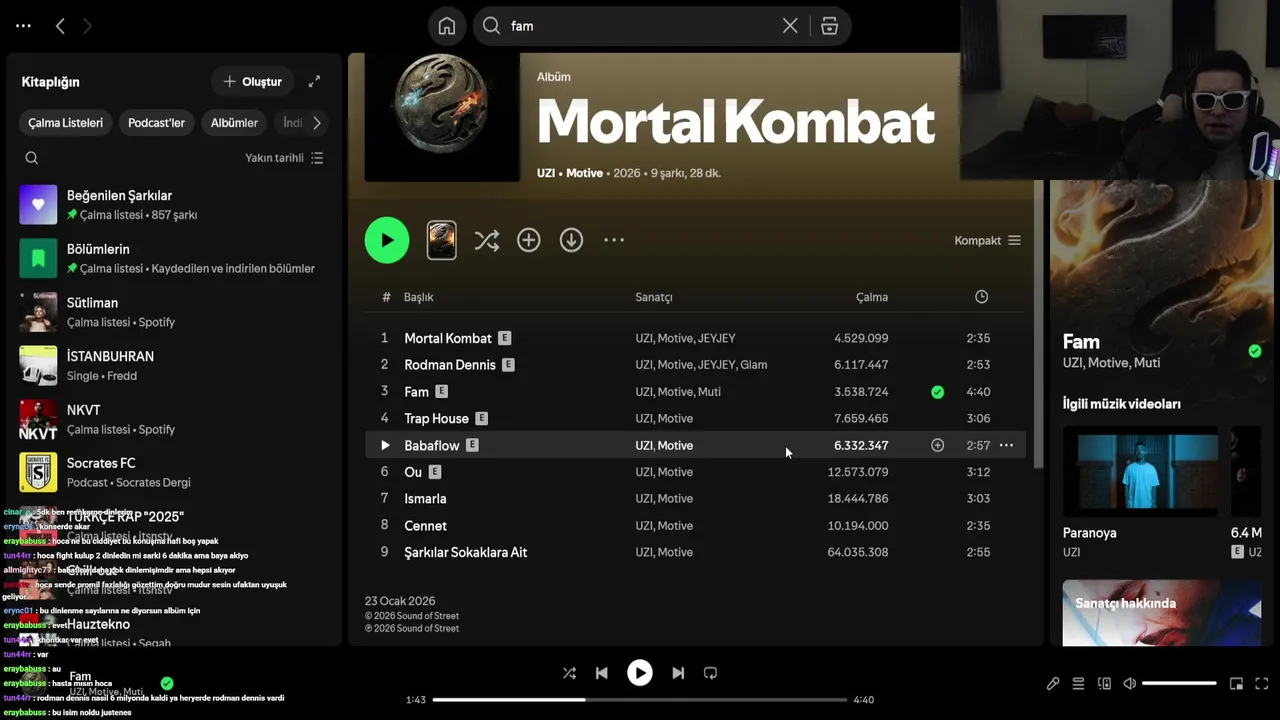Mute with the volume speaker icon

[x=1130, y=684]
